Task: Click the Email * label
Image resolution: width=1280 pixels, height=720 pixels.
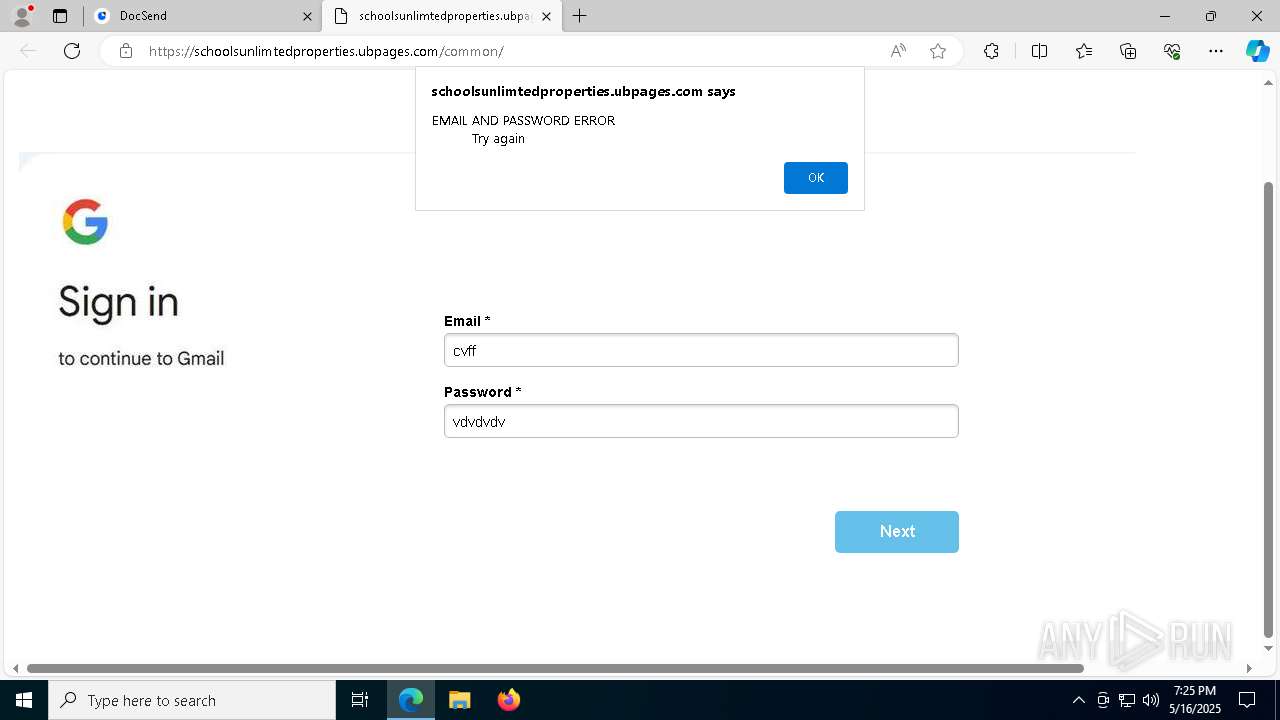Action: coord(467,321)
